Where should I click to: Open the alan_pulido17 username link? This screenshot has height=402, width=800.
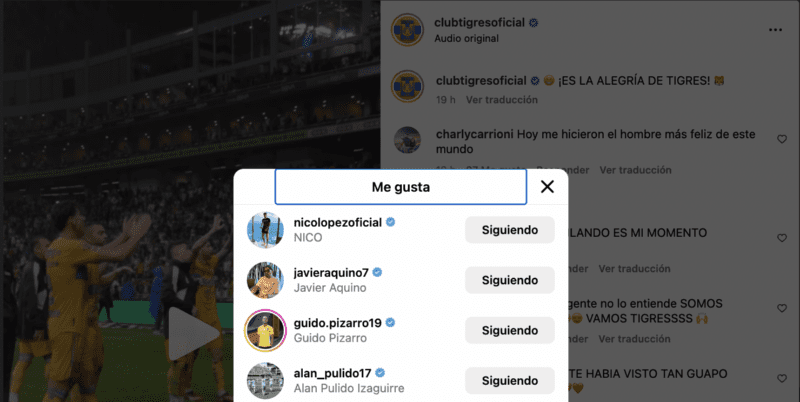333,373
